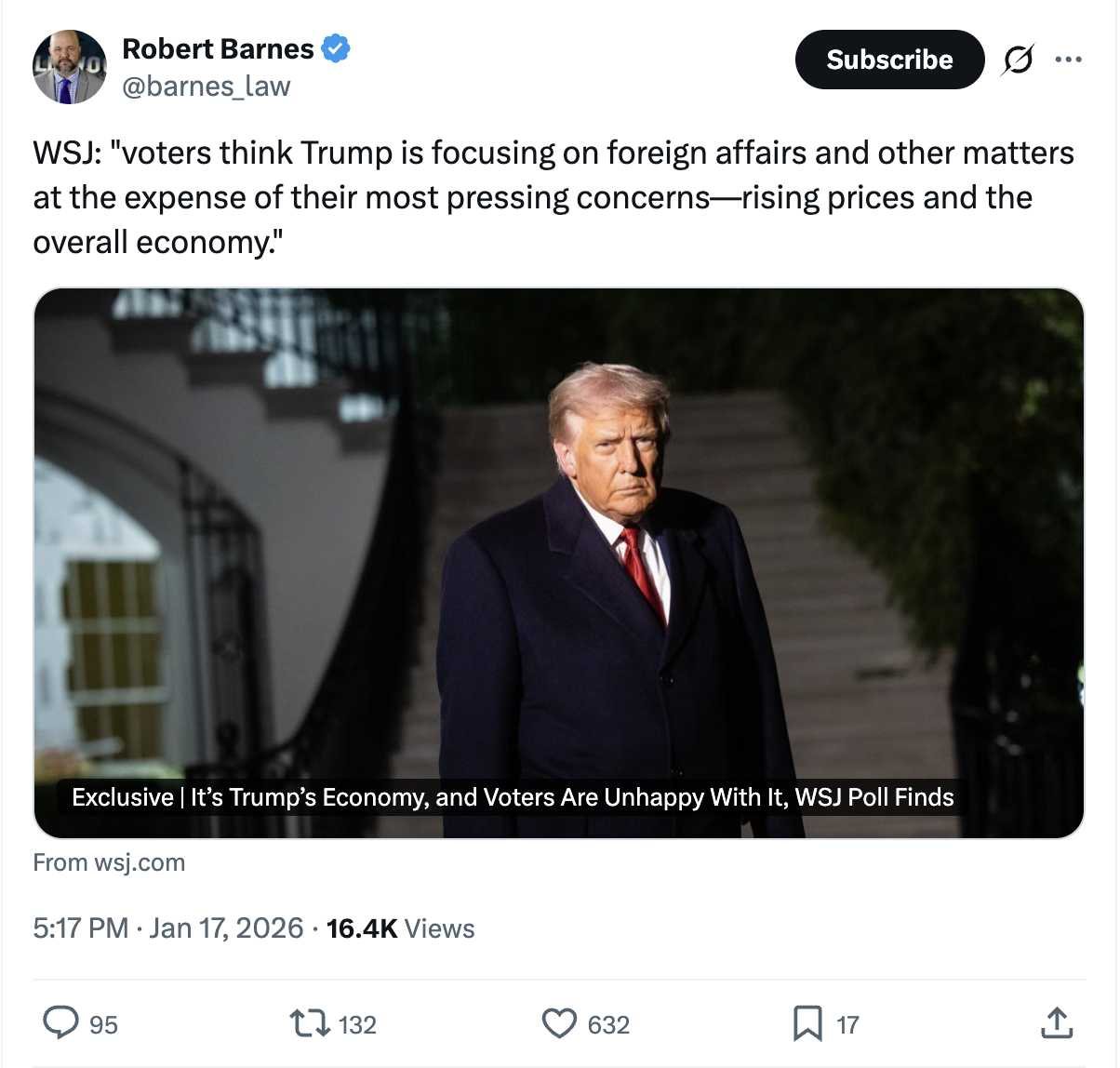Click the 632 likes count
Viewport: 1120px width, 1068px height.
pyautogui.click(x=608, y=1024)
